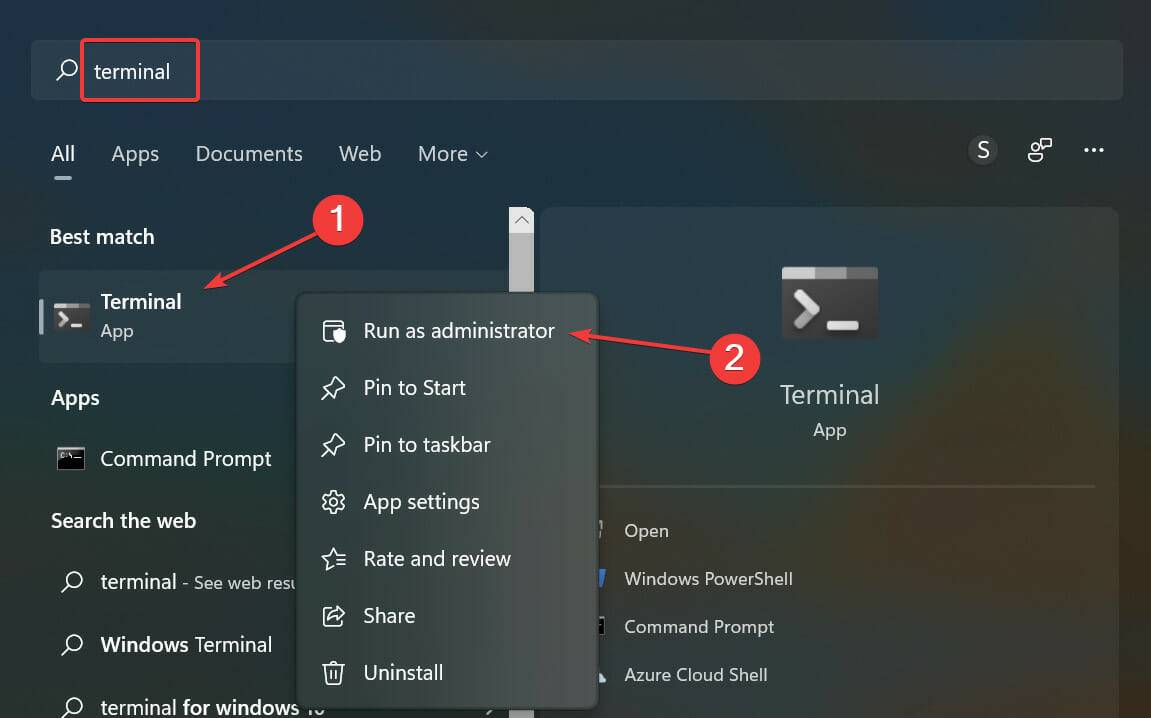Click Uninstall in the context menu
This screenshot has height=718, width=1151.
(x=403, y=673)
